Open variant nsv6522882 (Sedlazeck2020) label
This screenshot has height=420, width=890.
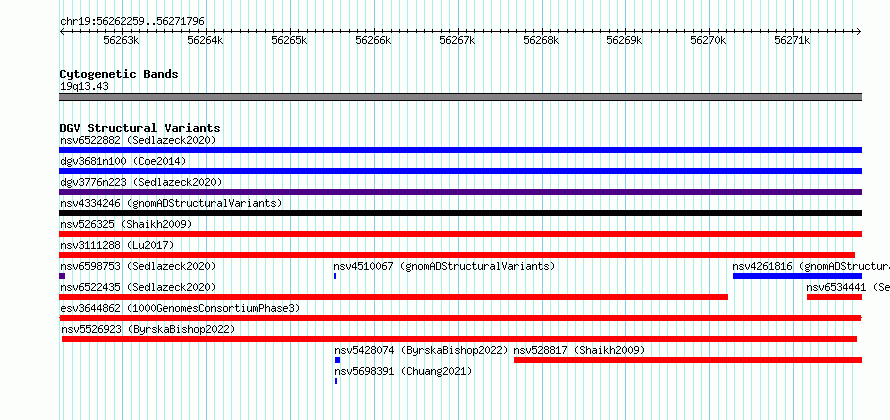pos(138,140)
